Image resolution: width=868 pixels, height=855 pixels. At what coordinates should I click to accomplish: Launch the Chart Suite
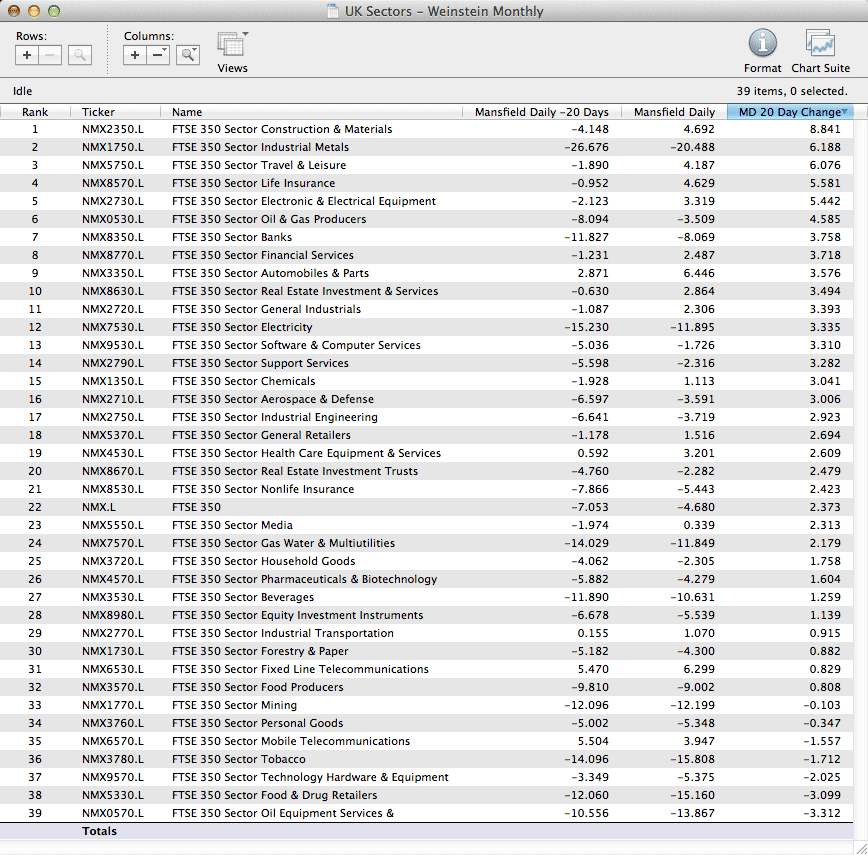click(820, 44)
